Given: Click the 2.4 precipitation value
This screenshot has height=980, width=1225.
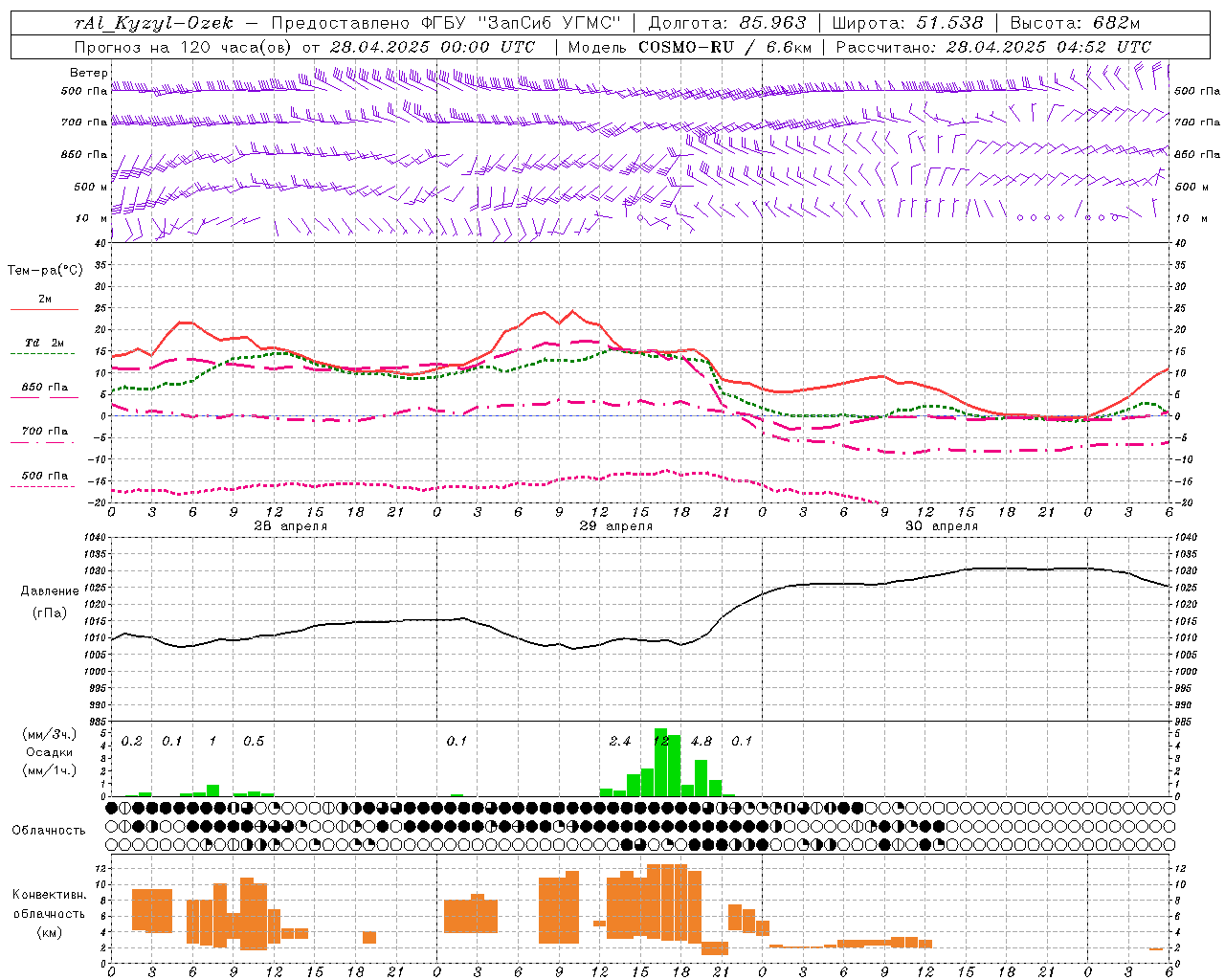Looking at the screenshot, I should [620, 742].
